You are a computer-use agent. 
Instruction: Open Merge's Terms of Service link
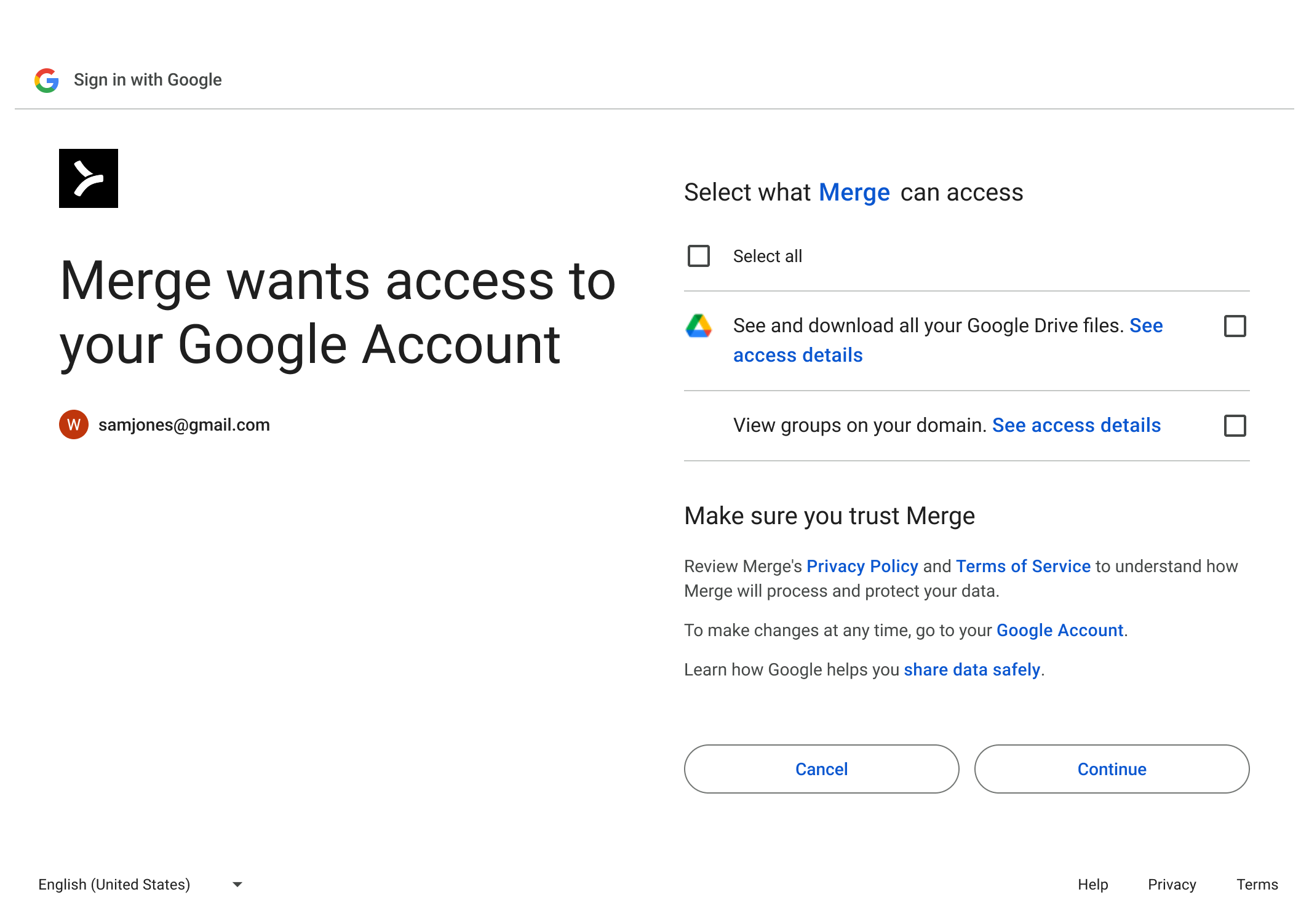pyautogui.click(x=1023, y=566)
